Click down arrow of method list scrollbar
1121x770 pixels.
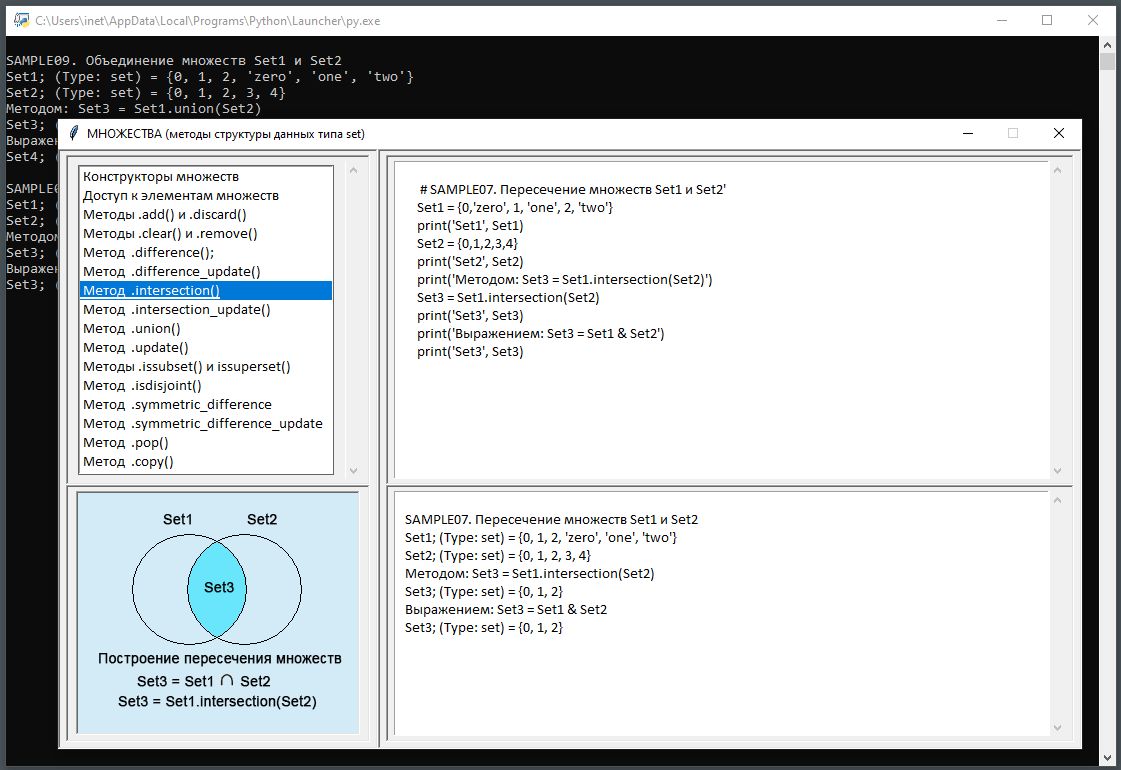coord(352,470)
